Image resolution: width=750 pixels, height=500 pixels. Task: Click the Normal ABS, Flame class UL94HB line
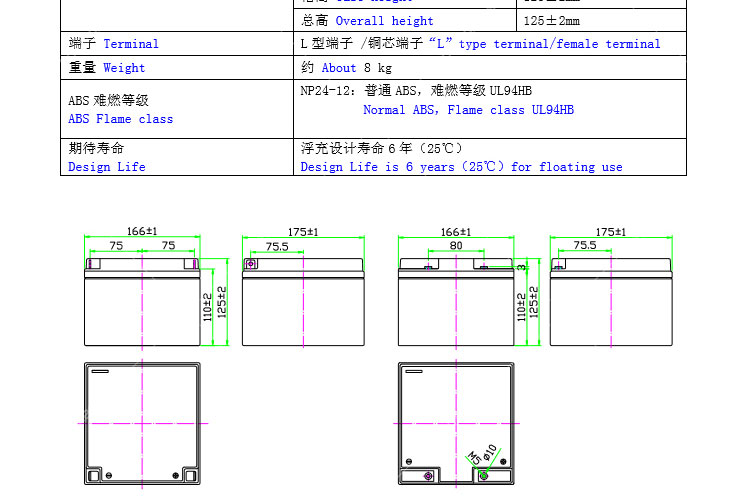468,110
